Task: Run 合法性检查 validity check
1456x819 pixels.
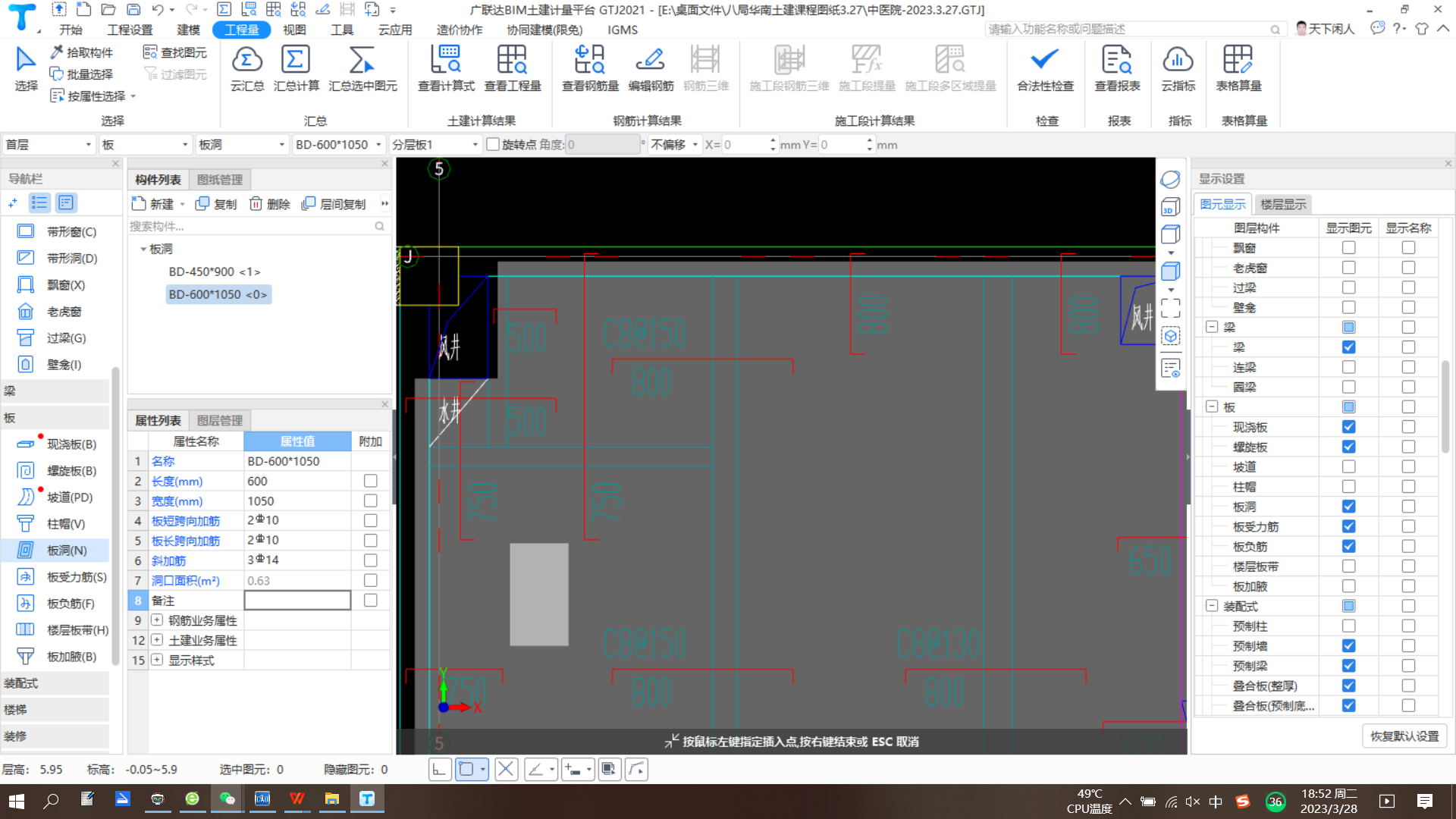Action: pyautogui.click(x=1045, y=68)
